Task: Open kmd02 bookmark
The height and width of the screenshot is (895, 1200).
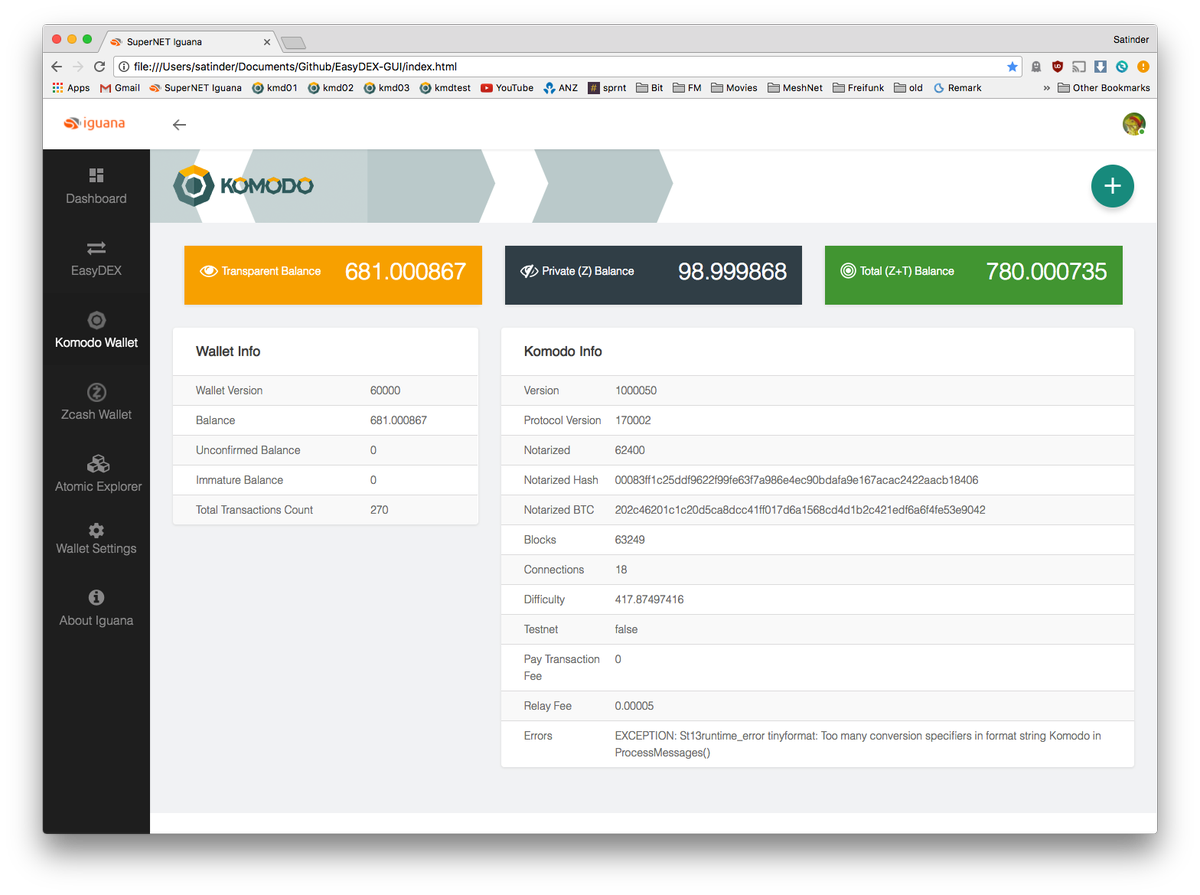Action: (x=331, y=88)
